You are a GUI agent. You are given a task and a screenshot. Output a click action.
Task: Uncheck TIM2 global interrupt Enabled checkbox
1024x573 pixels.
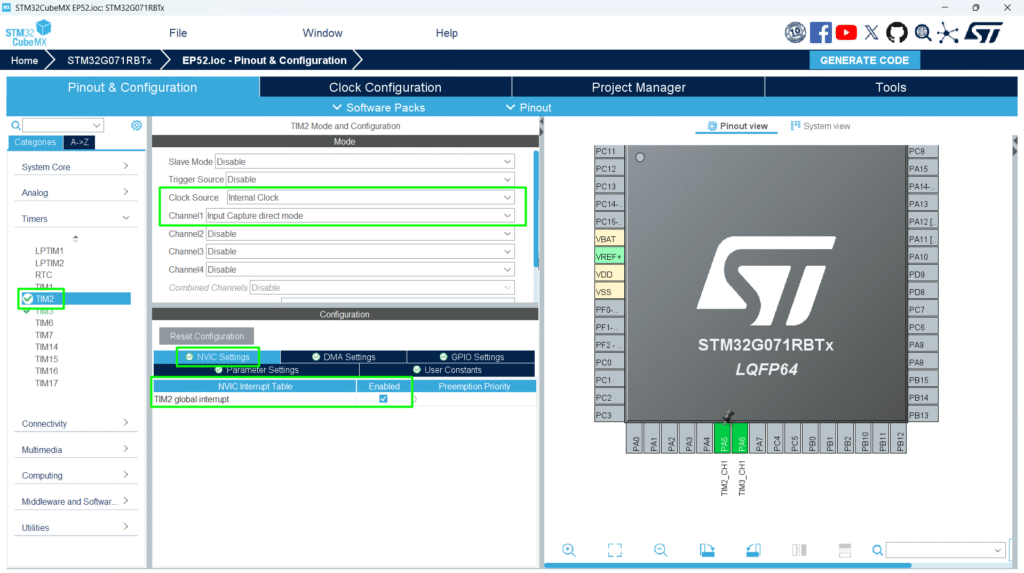point(383,399)
